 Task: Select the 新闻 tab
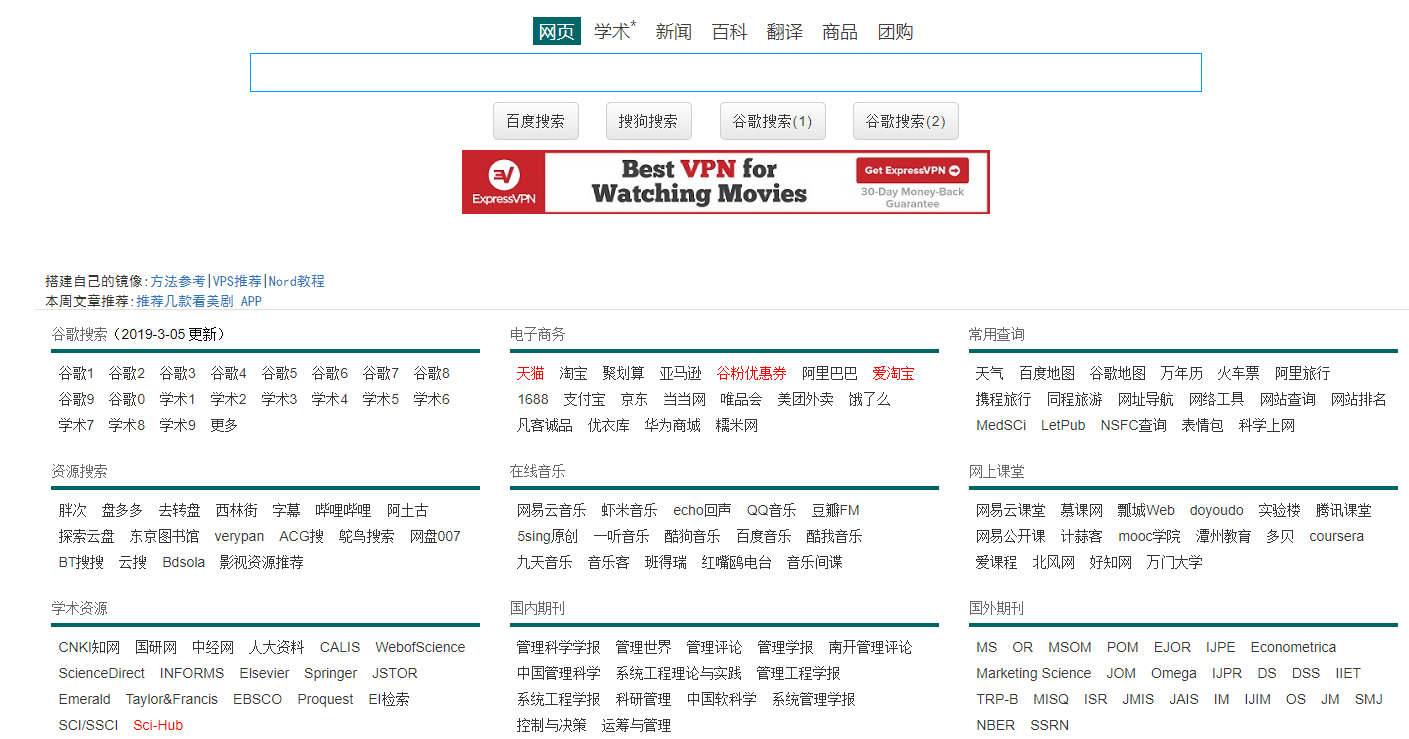click(674, 32)
